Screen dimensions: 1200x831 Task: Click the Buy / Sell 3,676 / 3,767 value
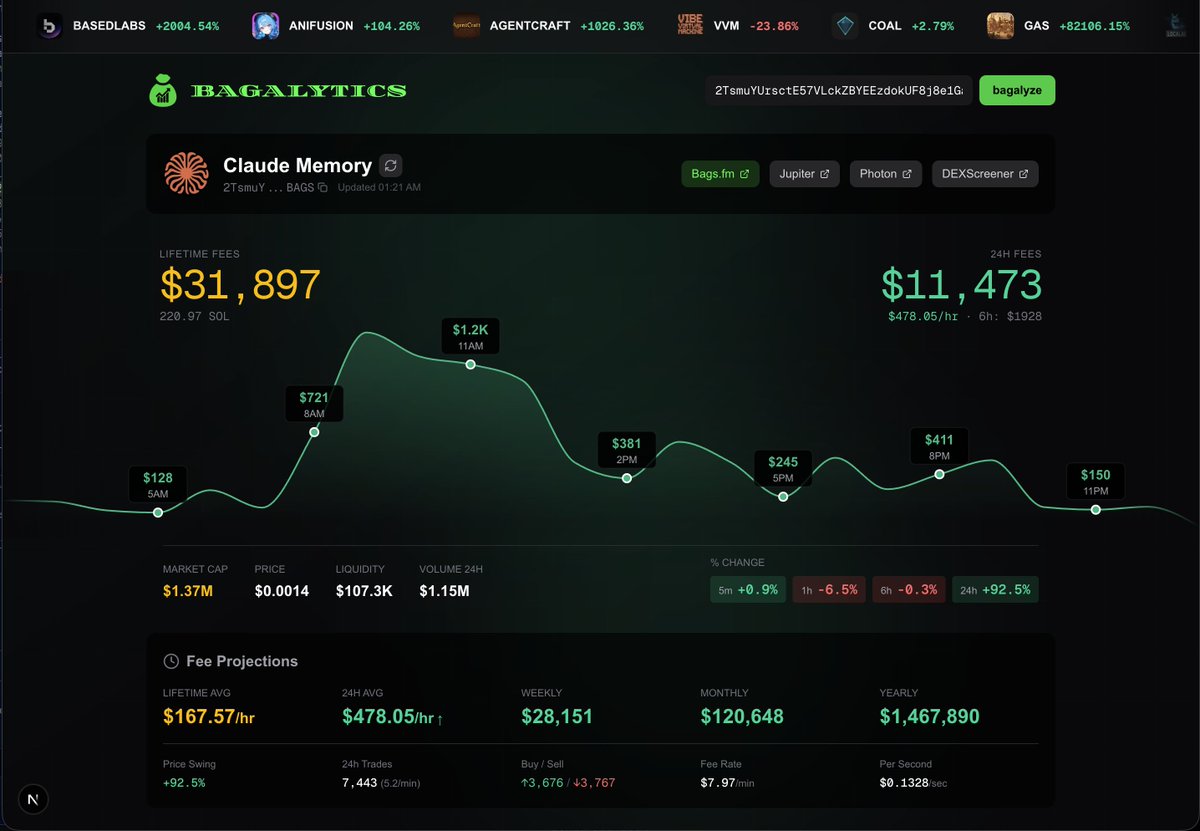click(568, 783)
